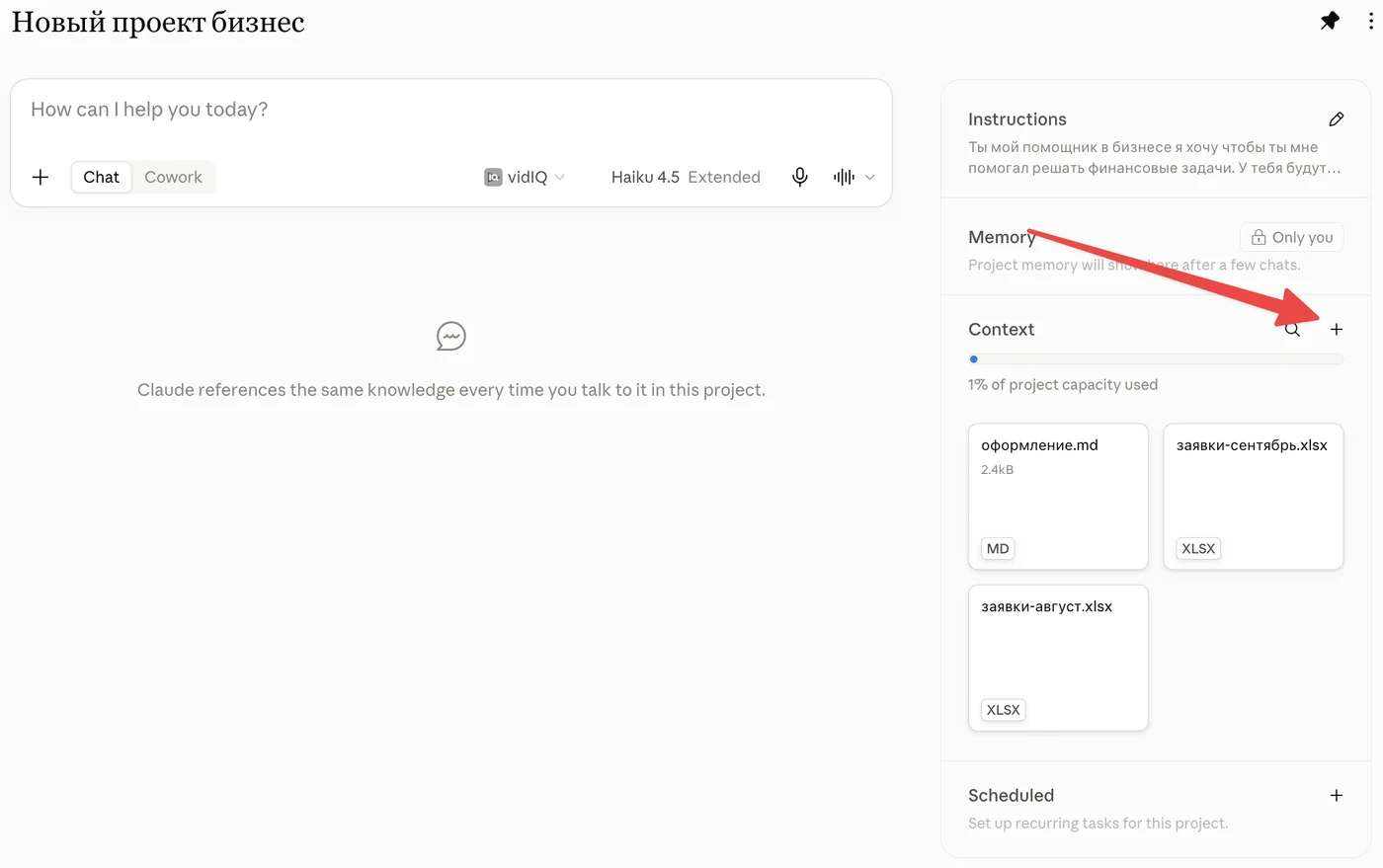
Task: Edit Instructions using the pencil icon
Action: pos(1336,119)
